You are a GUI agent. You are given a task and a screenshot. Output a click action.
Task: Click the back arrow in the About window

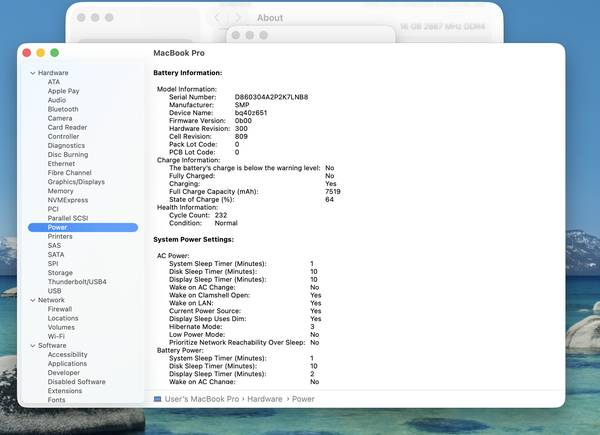tap(219, 18)
